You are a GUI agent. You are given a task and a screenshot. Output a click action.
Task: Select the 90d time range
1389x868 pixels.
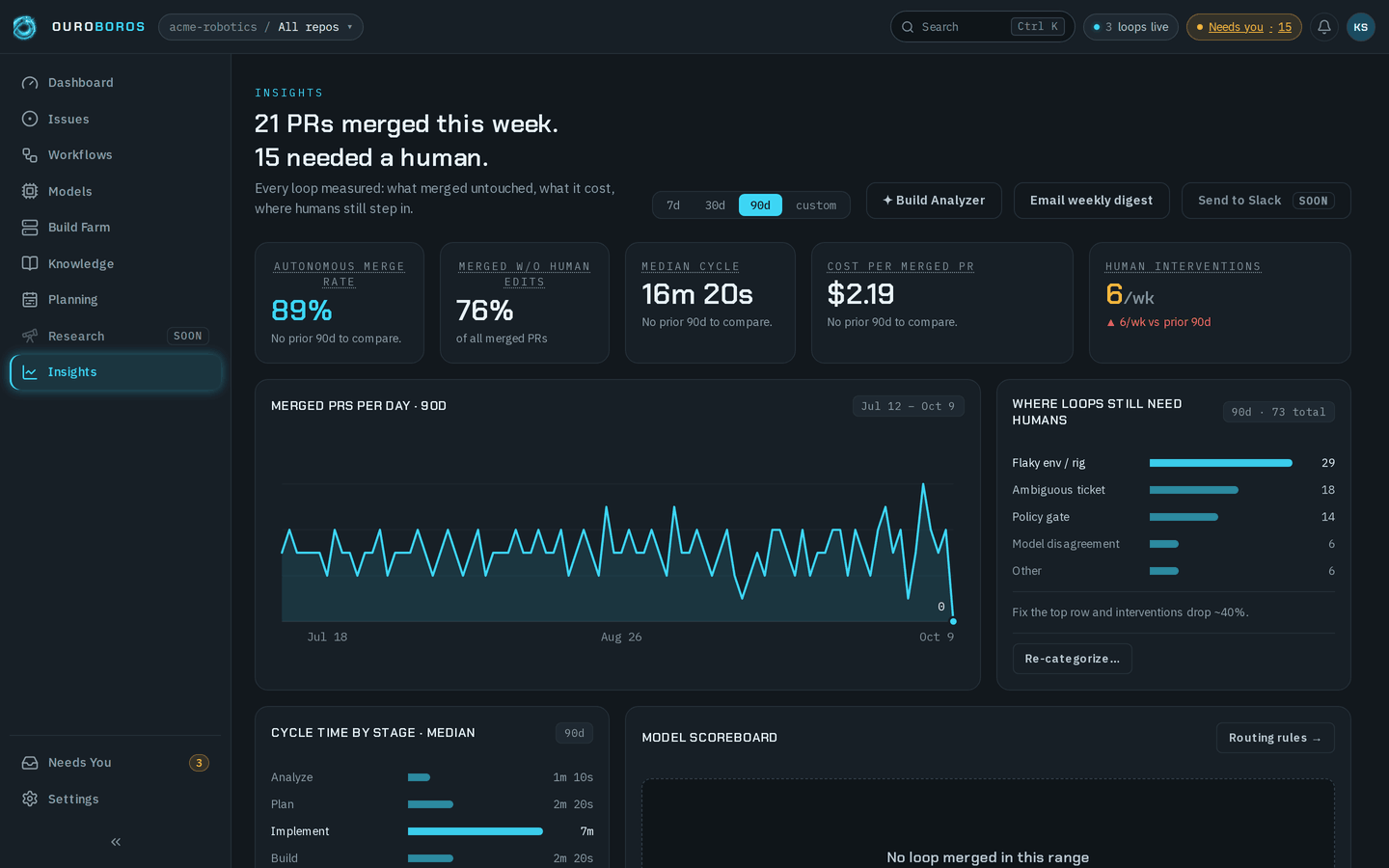[x=760, y=205]
